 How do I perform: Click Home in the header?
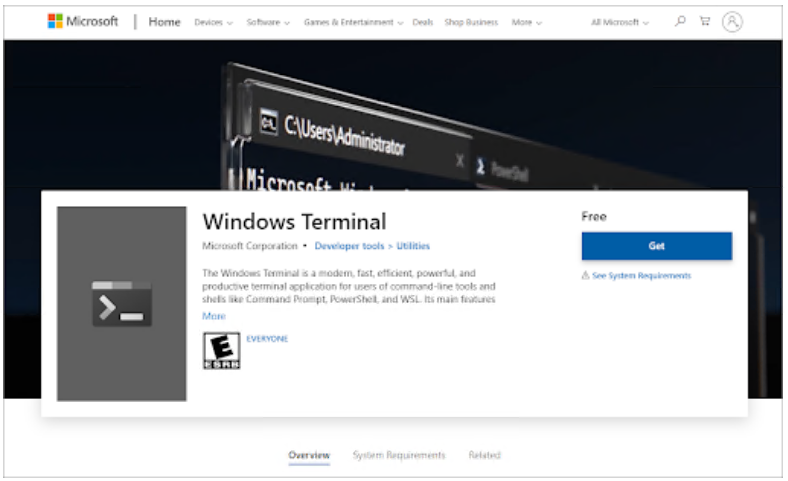[164, 22]
